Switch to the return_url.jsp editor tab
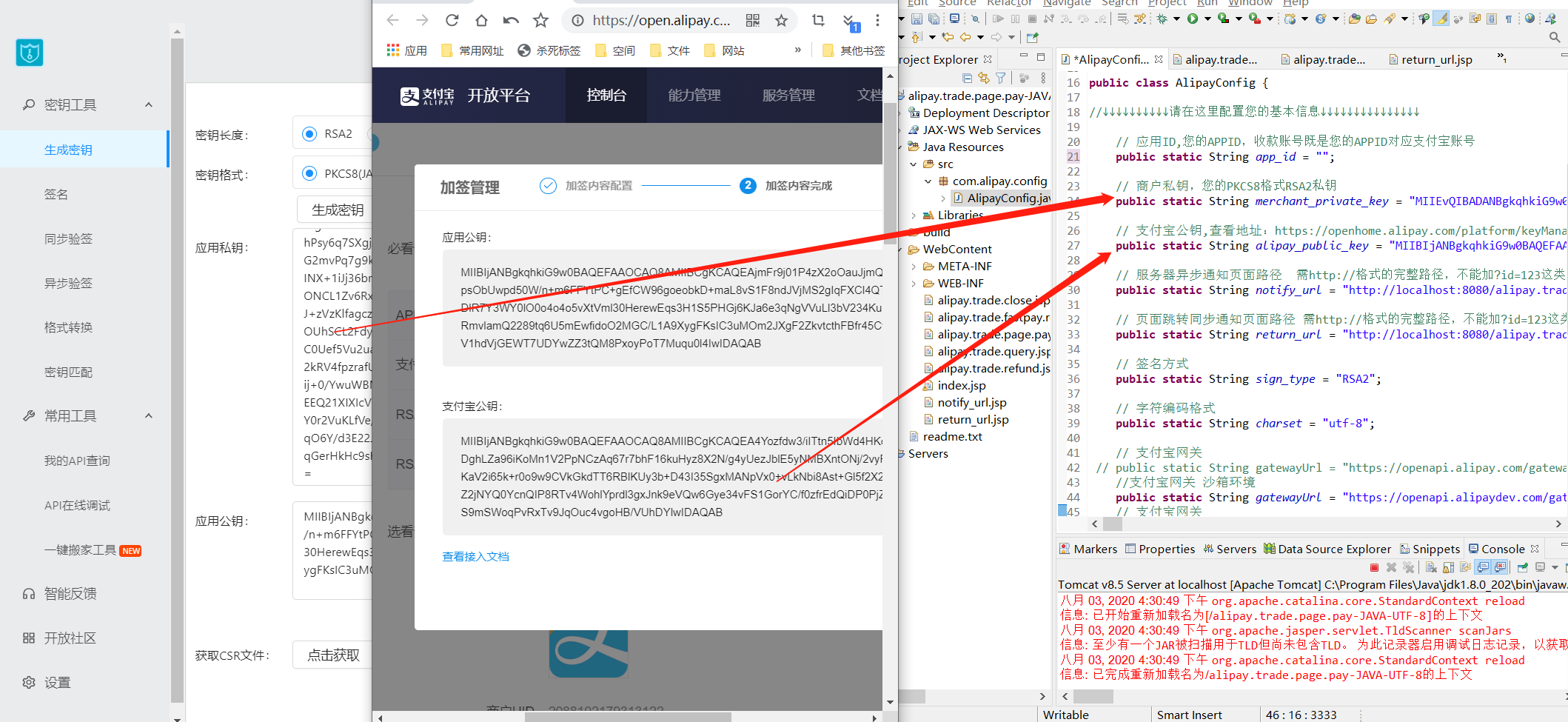Image resolution: width=1568 pixels, height=722 pixels. [x=1430, y=60]
